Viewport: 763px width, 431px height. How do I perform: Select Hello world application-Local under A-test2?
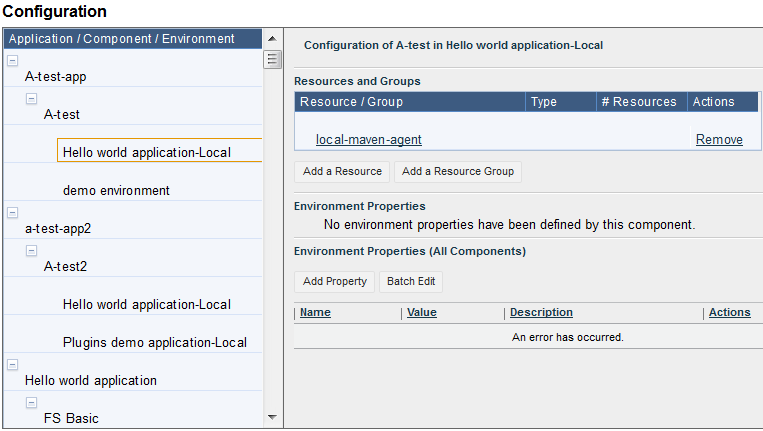[146, 304]
